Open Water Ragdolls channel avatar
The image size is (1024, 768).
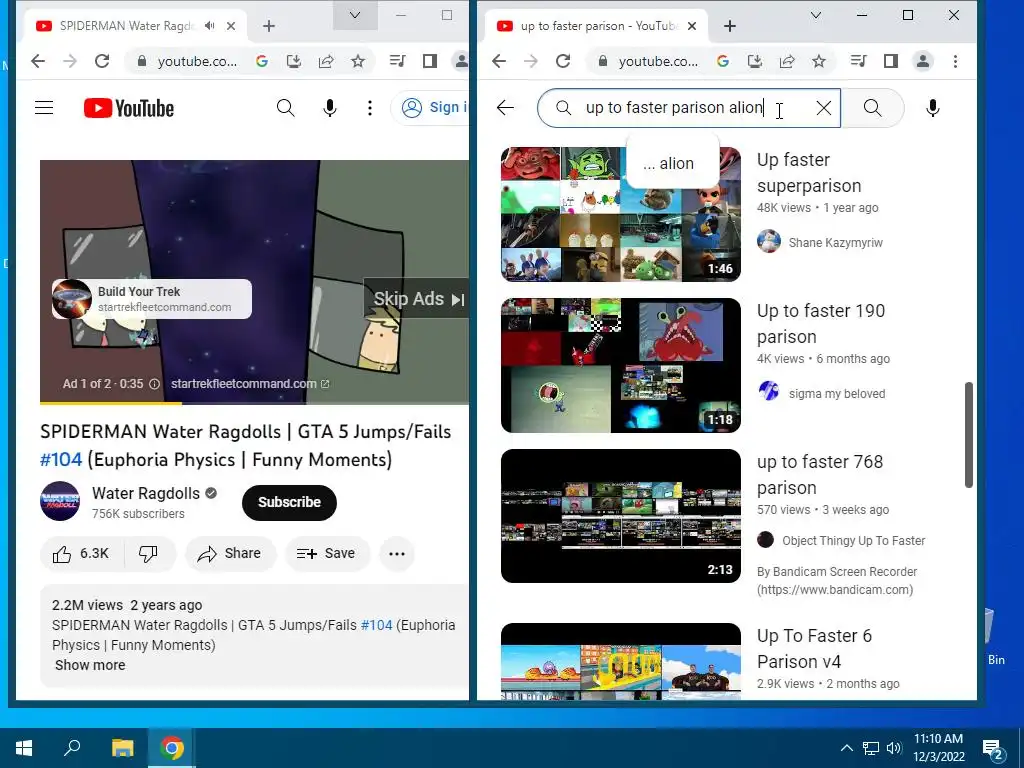pos(60,501)
